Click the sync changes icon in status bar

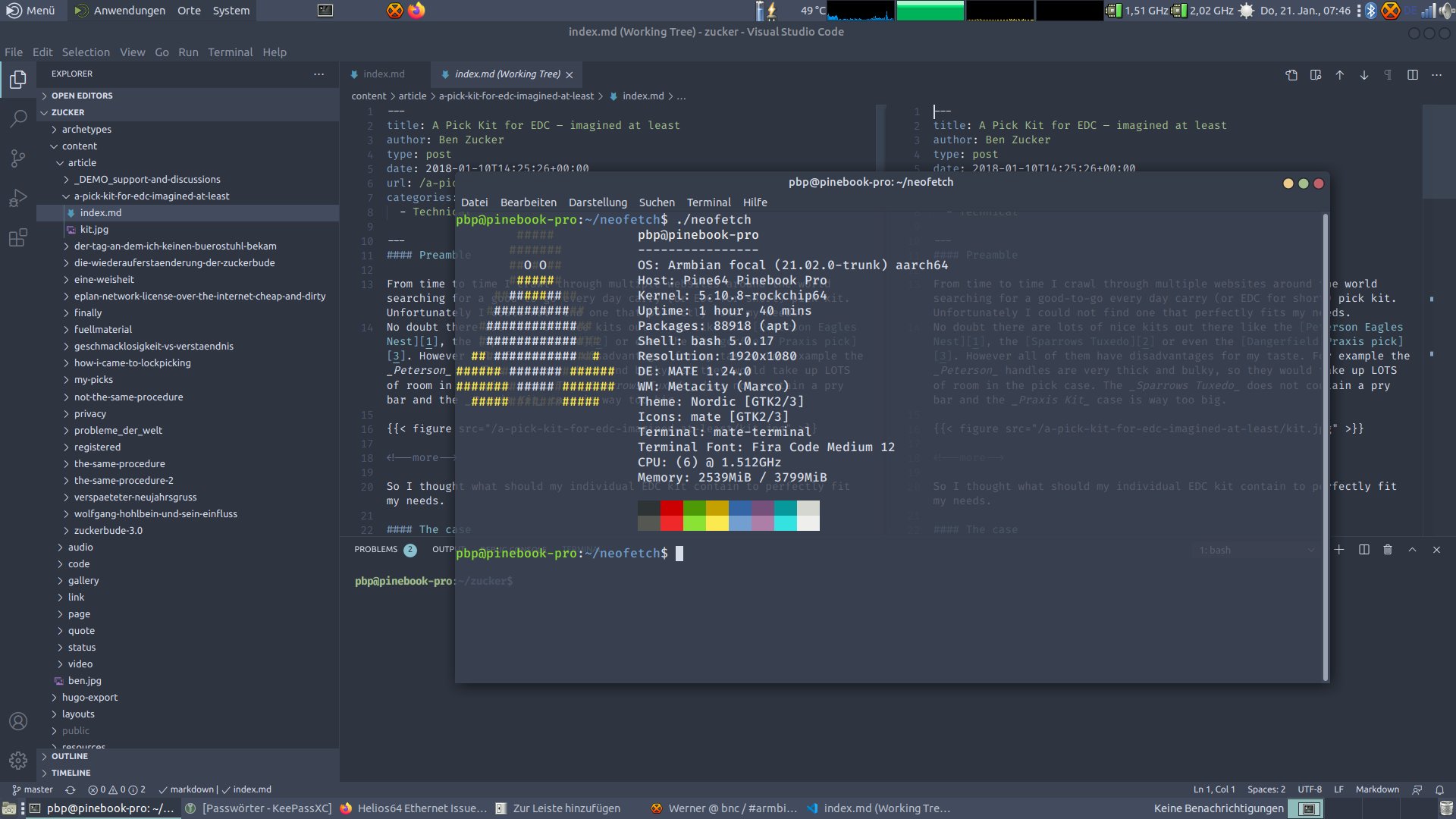pos(71,789)
